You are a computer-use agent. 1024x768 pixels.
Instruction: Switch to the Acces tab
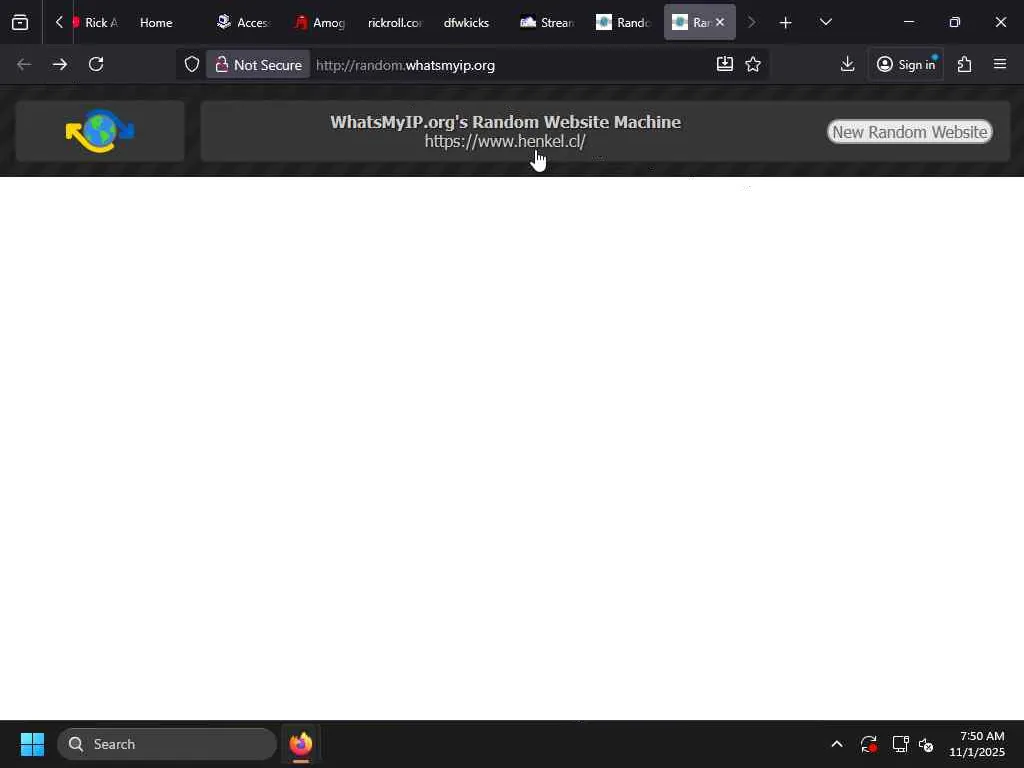(243, 22)
